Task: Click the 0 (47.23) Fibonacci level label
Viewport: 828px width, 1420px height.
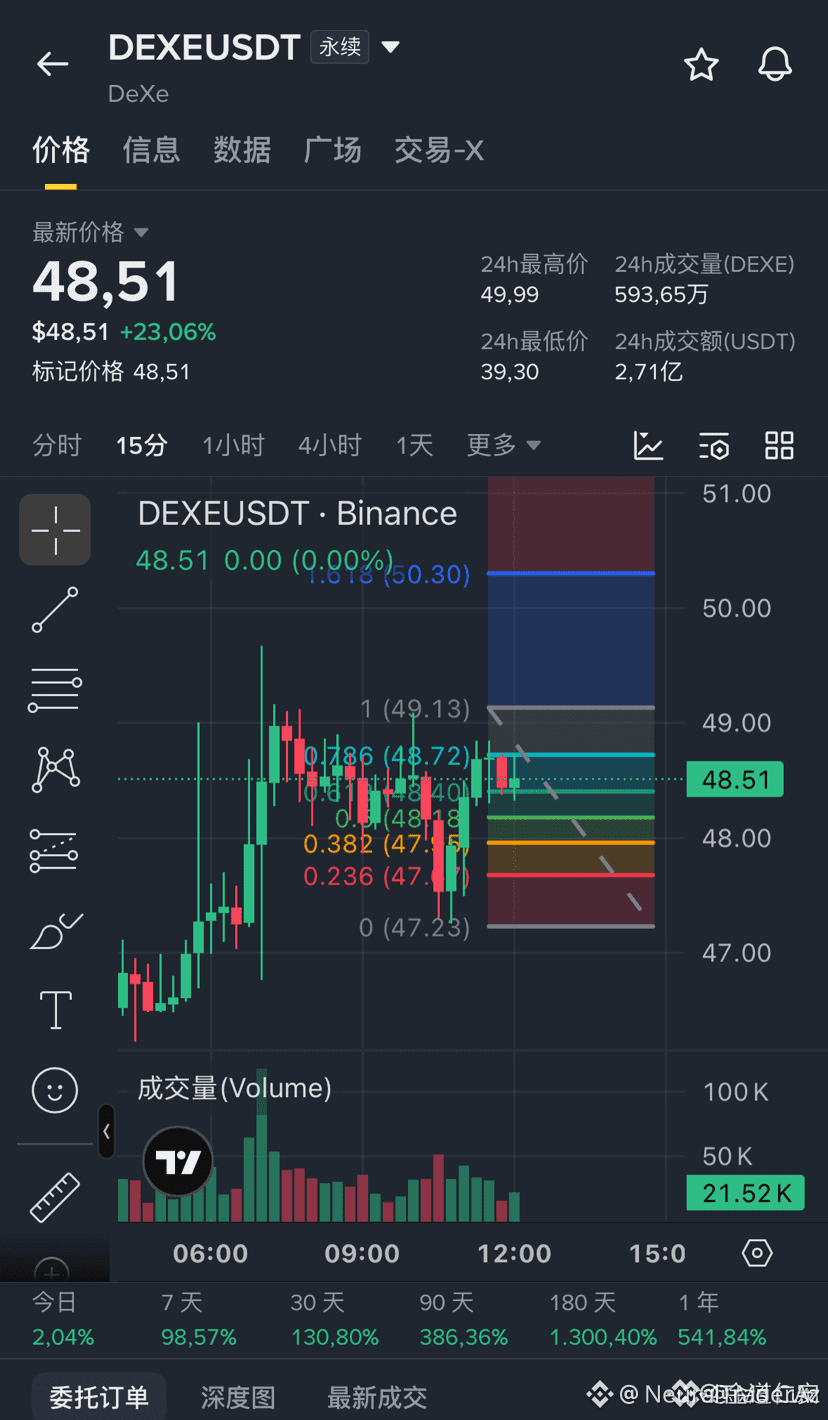Action: tap(414, 928)
